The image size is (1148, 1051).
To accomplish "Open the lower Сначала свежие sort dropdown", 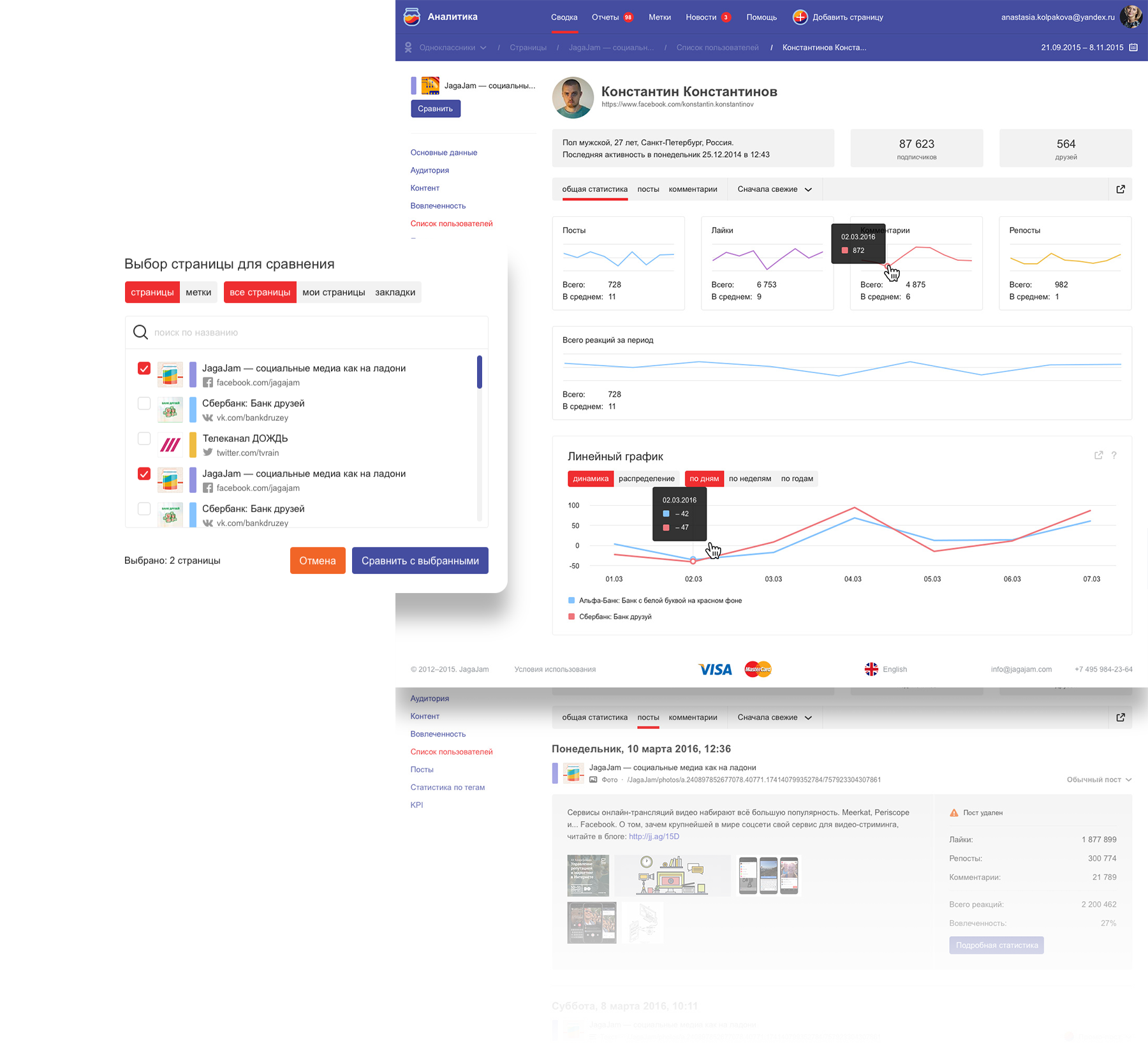I will pos(774,717).
